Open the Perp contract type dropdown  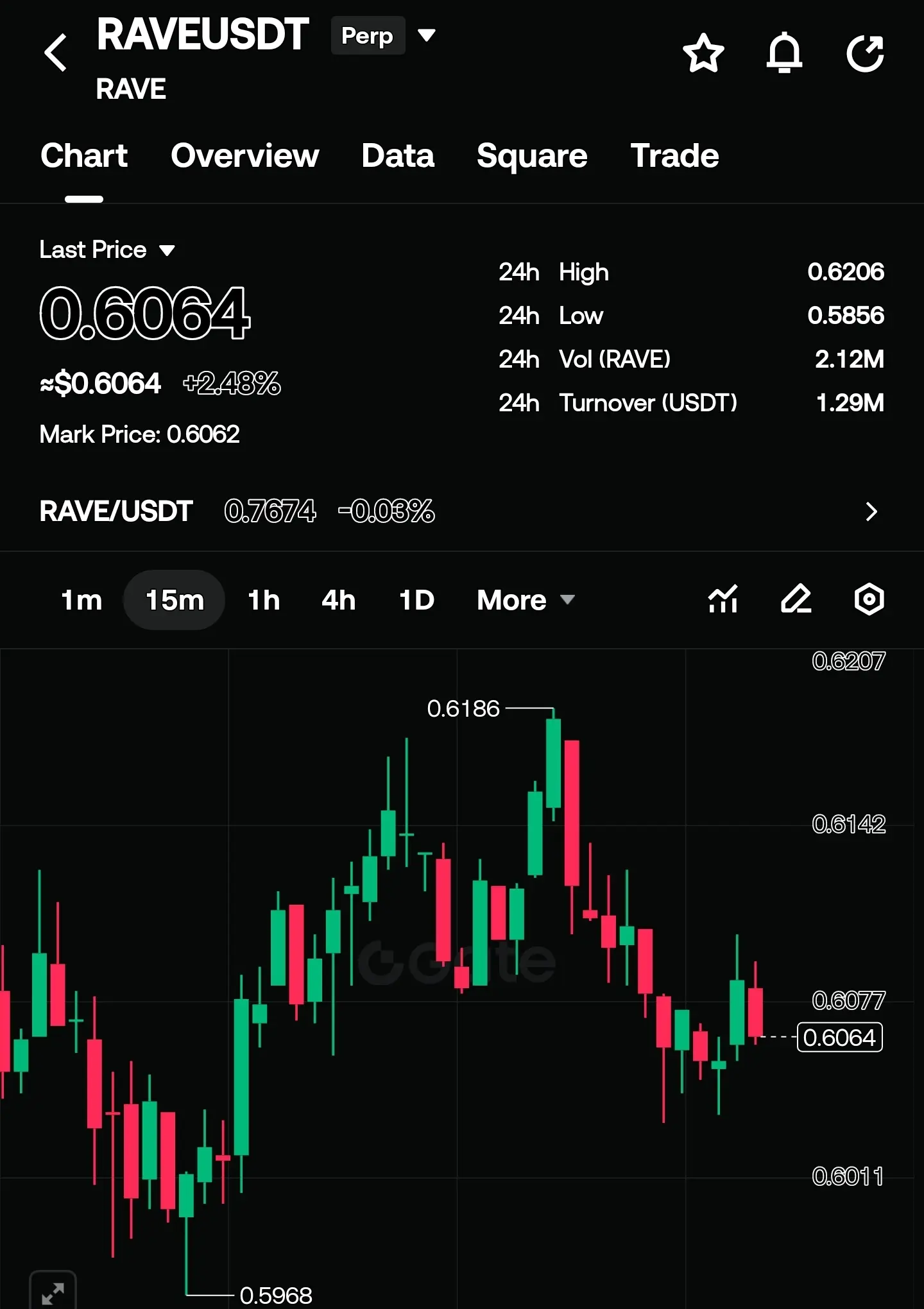tap(384, 35)
